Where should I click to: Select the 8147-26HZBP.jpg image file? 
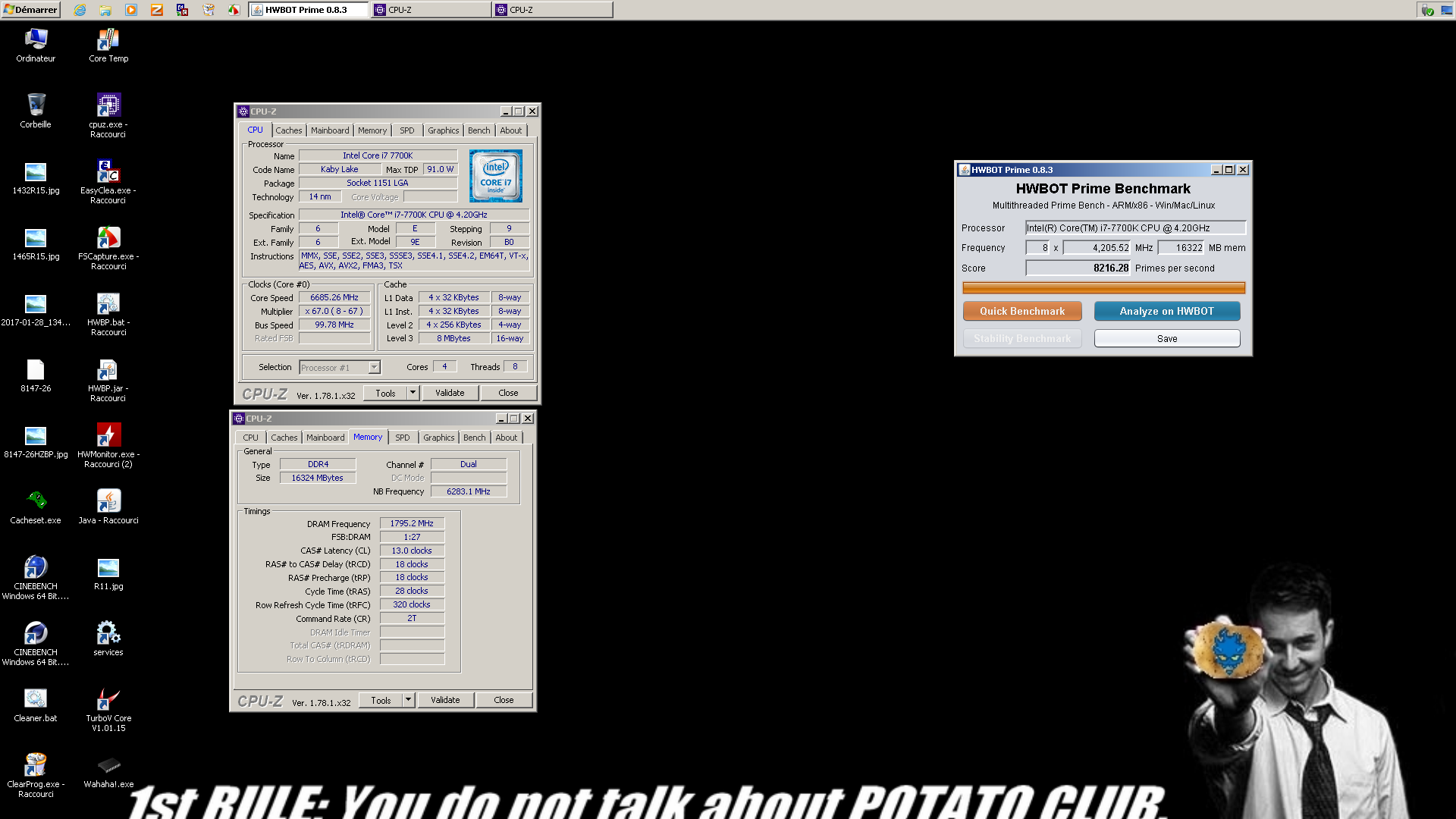tap(36, 441)
